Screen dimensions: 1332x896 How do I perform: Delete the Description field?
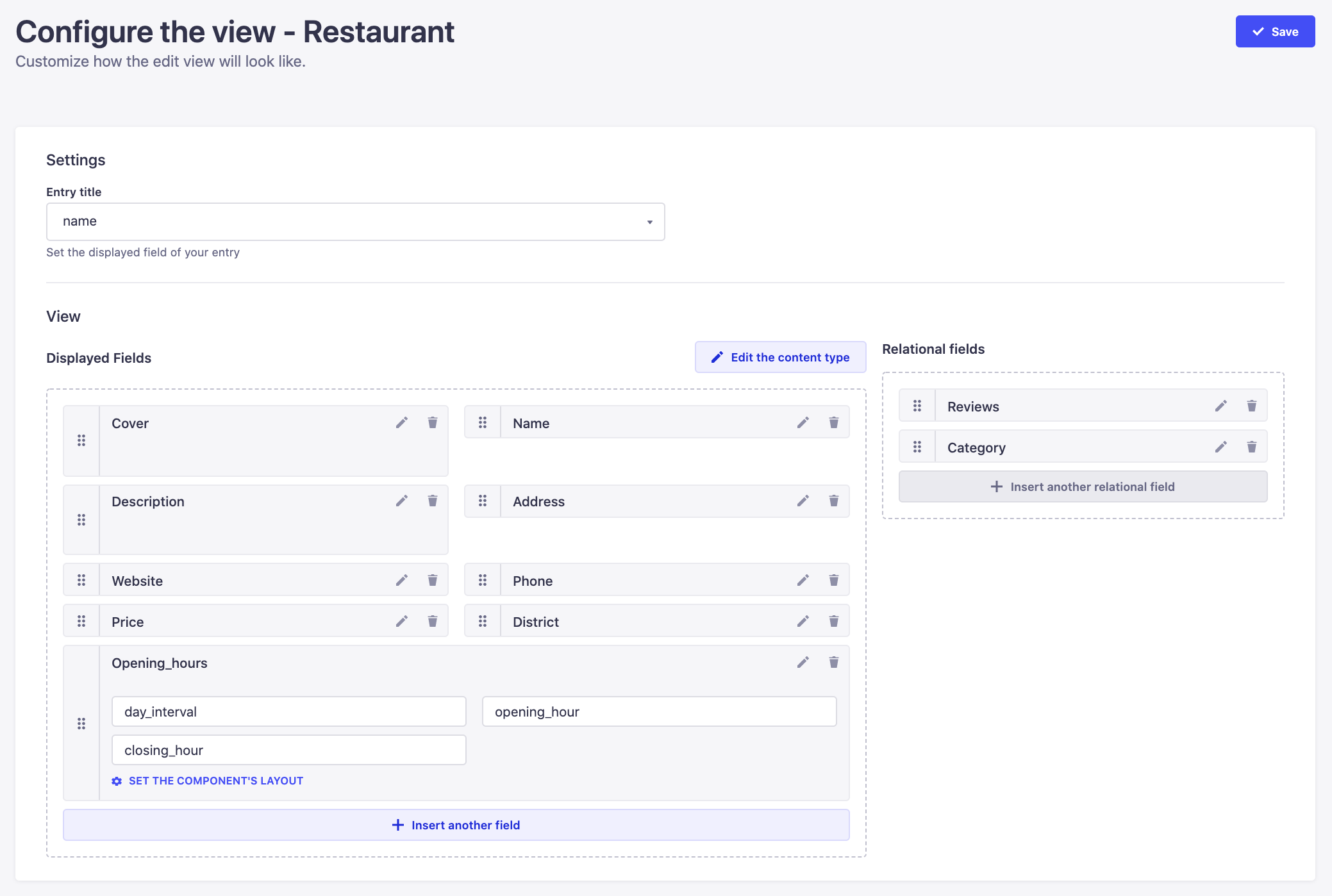pyautogui.click(x=433, y=501)
